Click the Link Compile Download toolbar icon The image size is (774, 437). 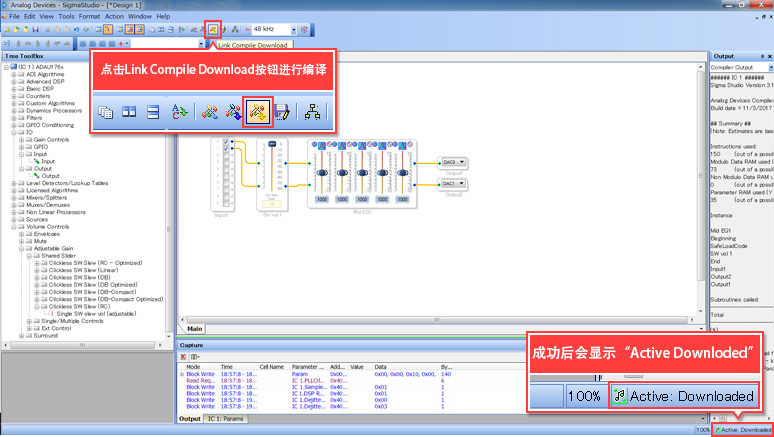[213, 29]
